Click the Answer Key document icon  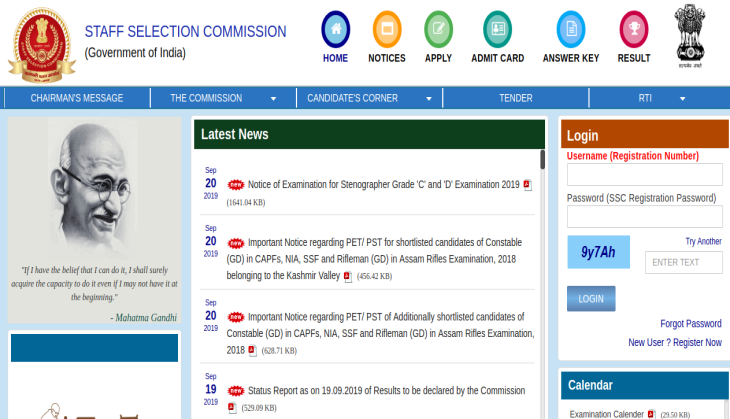[571, 29]
